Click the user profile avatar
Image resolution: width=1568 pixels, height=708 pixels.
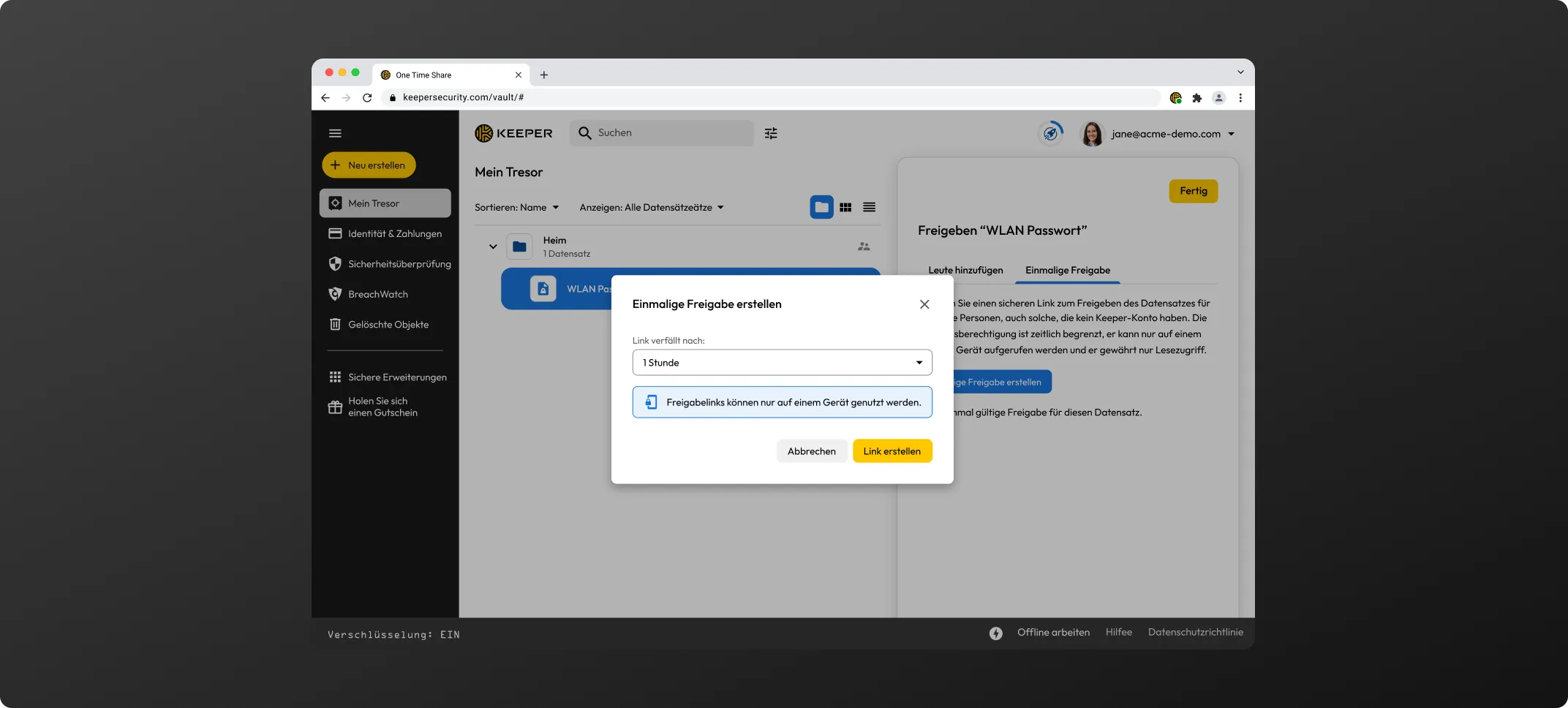[1092, 134]
